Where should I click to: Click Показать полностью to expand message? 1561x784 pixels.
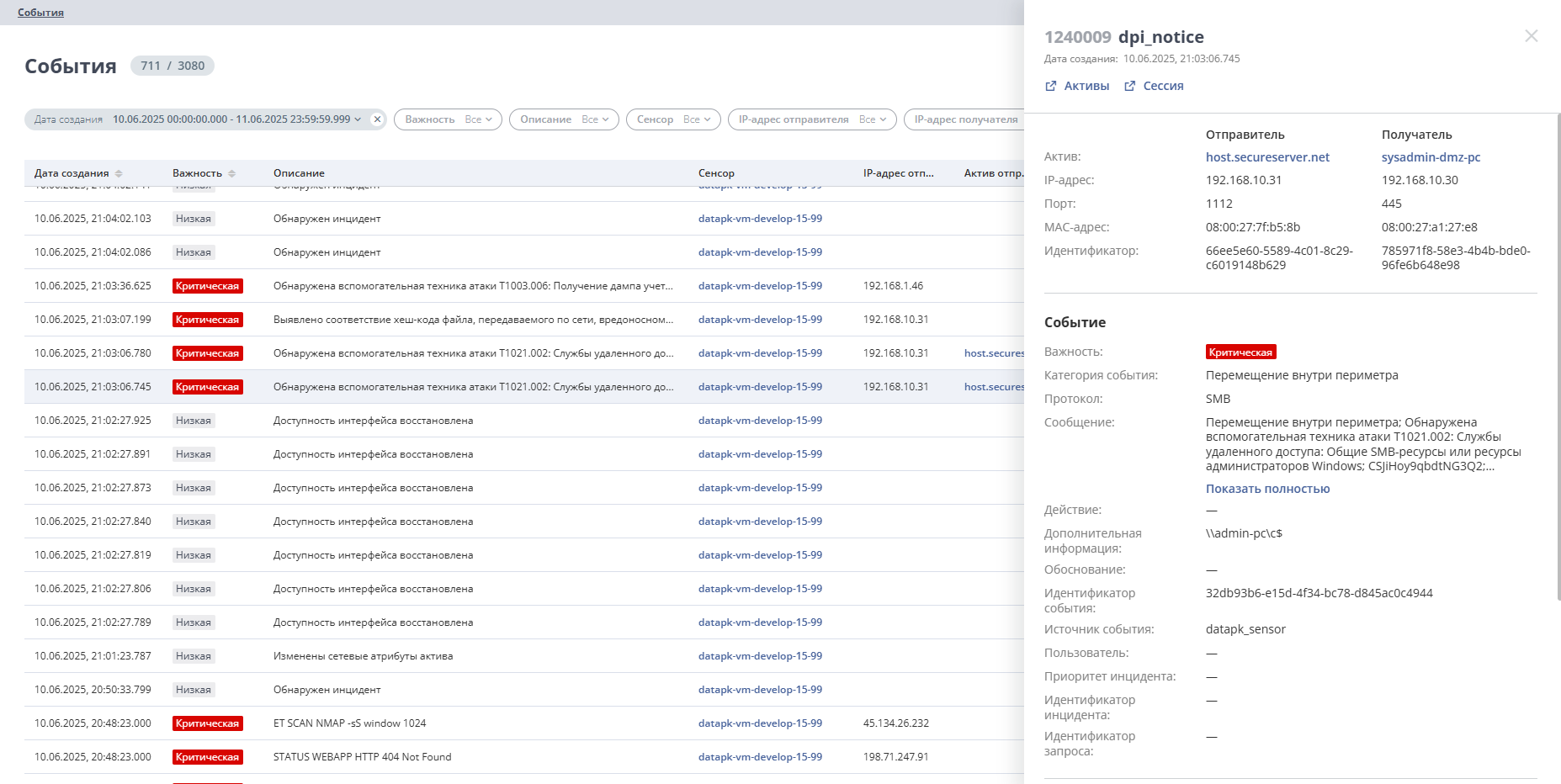1267,489
